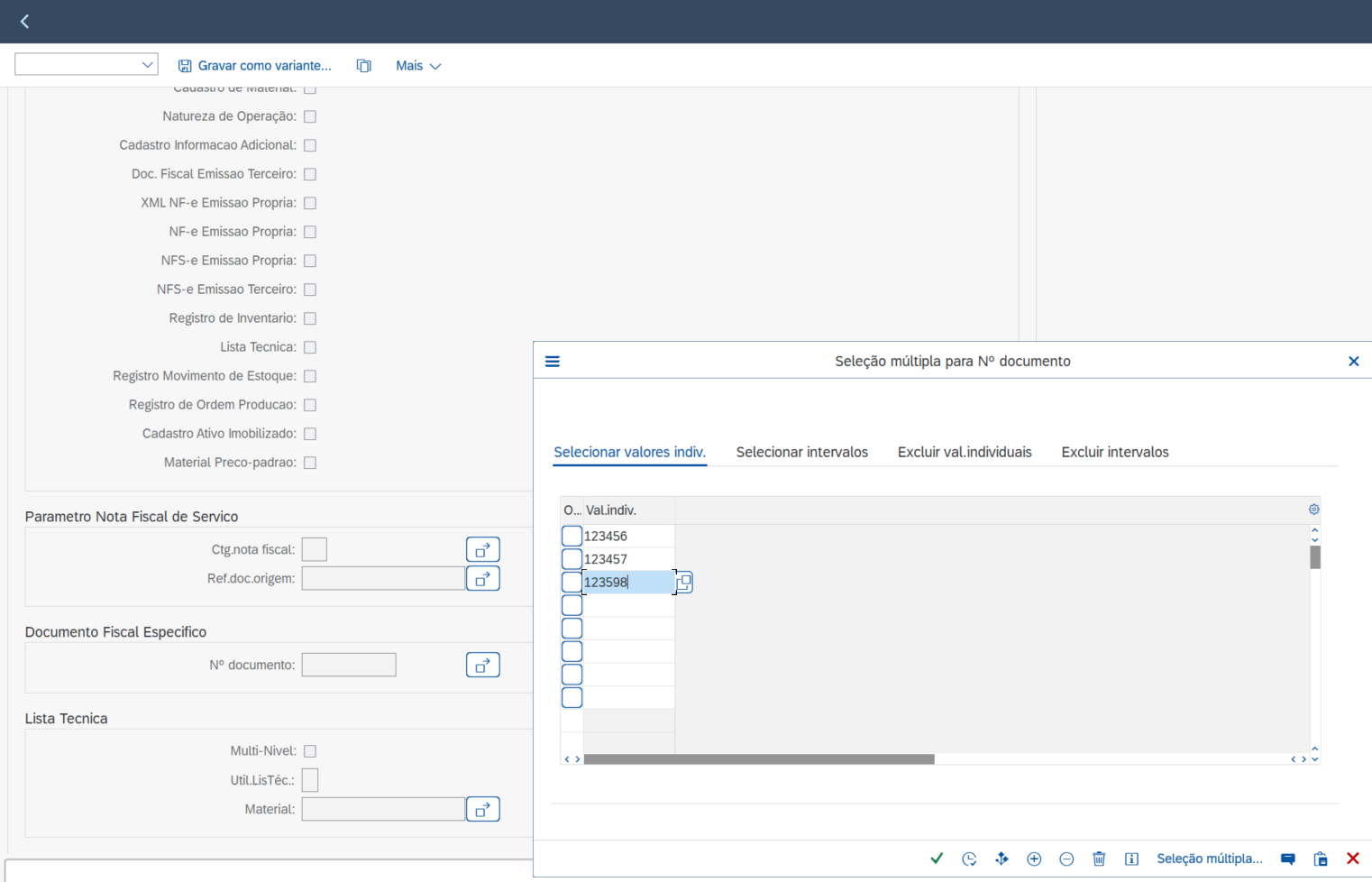
Task: Open value help for 123598 field
Action: tap(684, 583)
